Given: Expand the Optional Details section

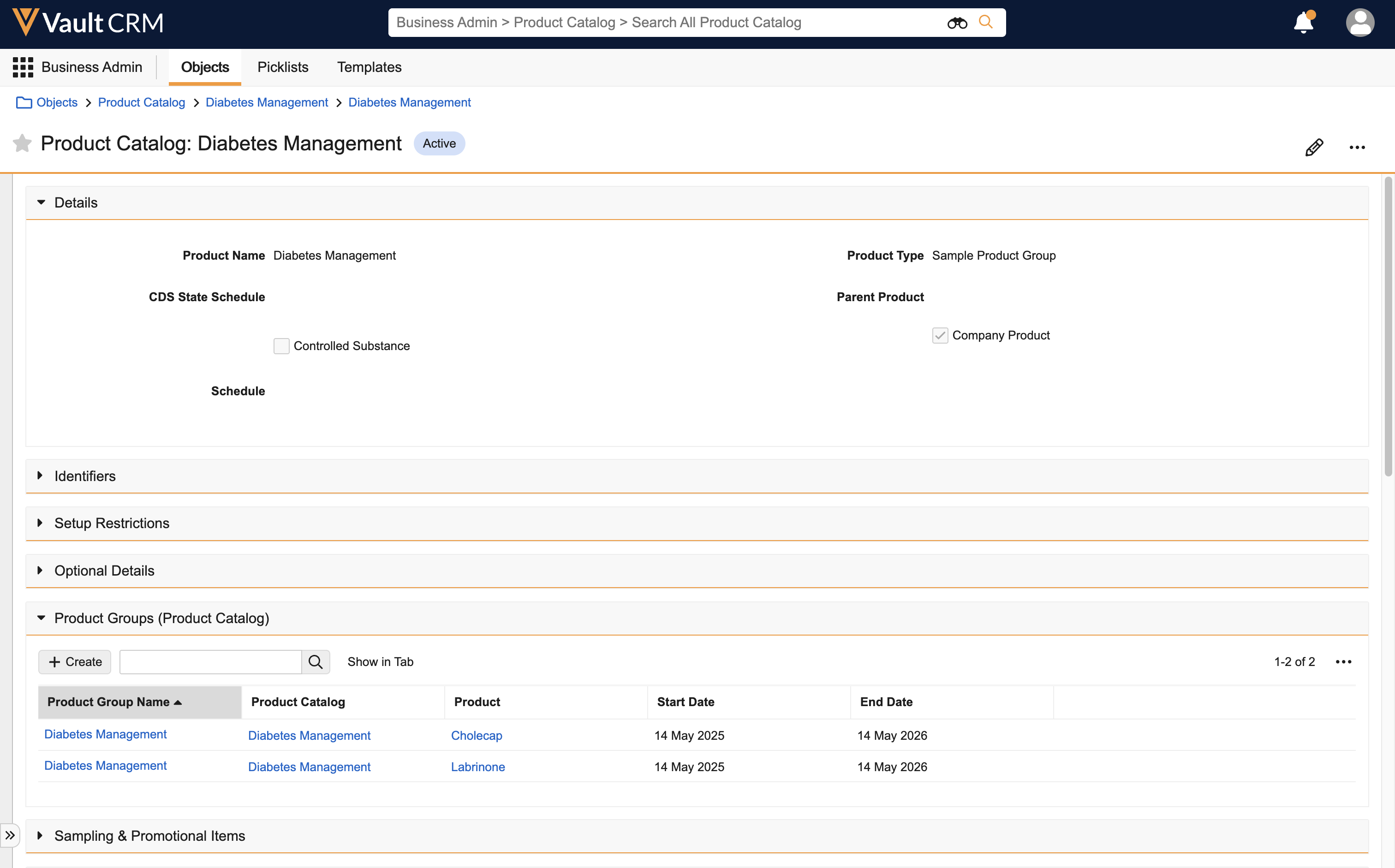Looking at the screenshot, I should click(40, 571).
